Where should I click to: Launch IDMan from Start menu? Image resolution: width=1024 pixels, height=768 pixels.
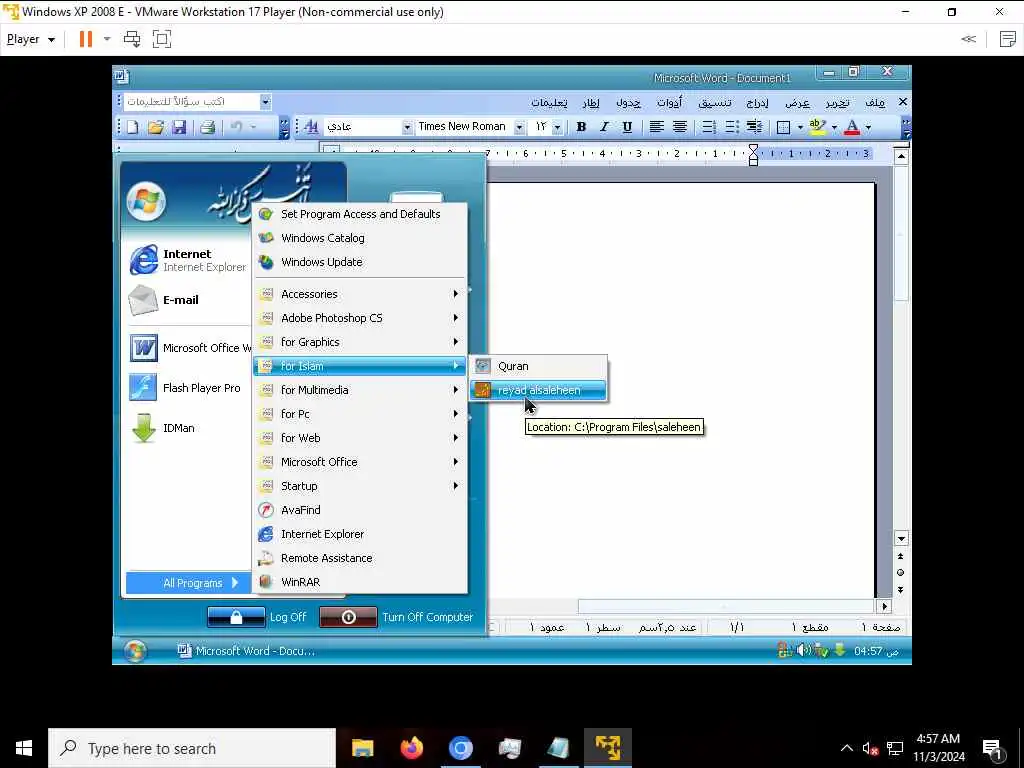188,428
